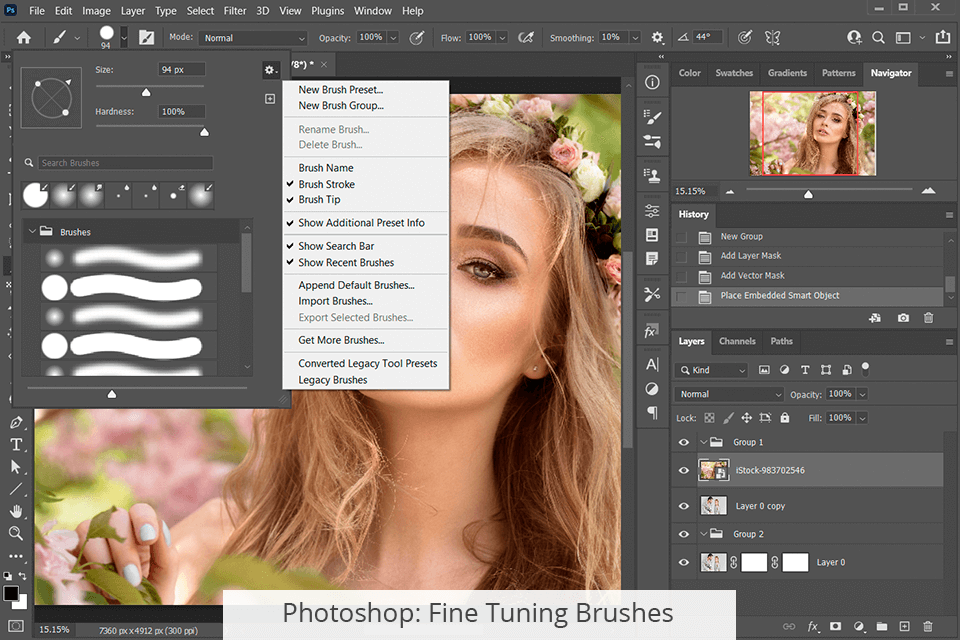Viewport: 960px width, 640px height.
Task: Select the Hand tool
Action: click(16, 511)
